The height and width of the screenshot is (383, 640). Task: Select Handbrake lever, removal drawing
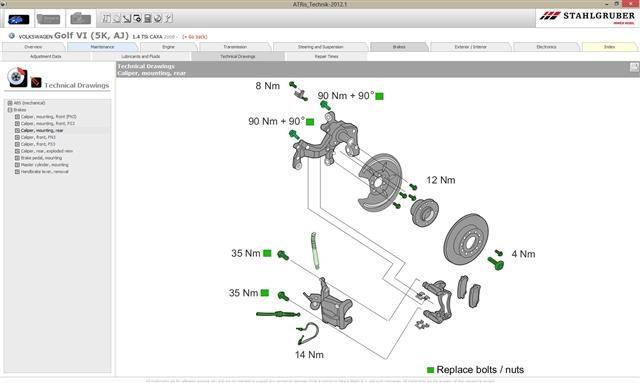44,172
